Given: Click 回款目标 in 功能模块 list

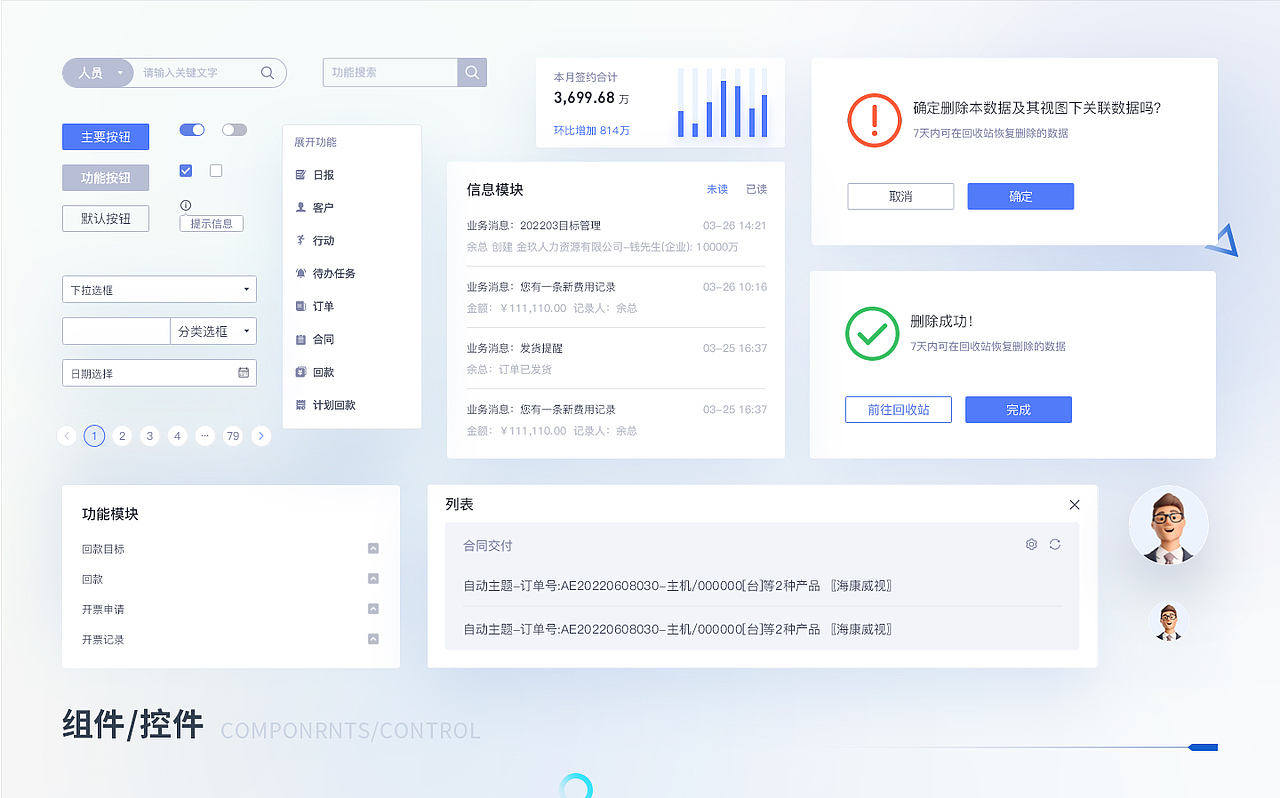Looking at the screenshot, I should coord(103,549).
